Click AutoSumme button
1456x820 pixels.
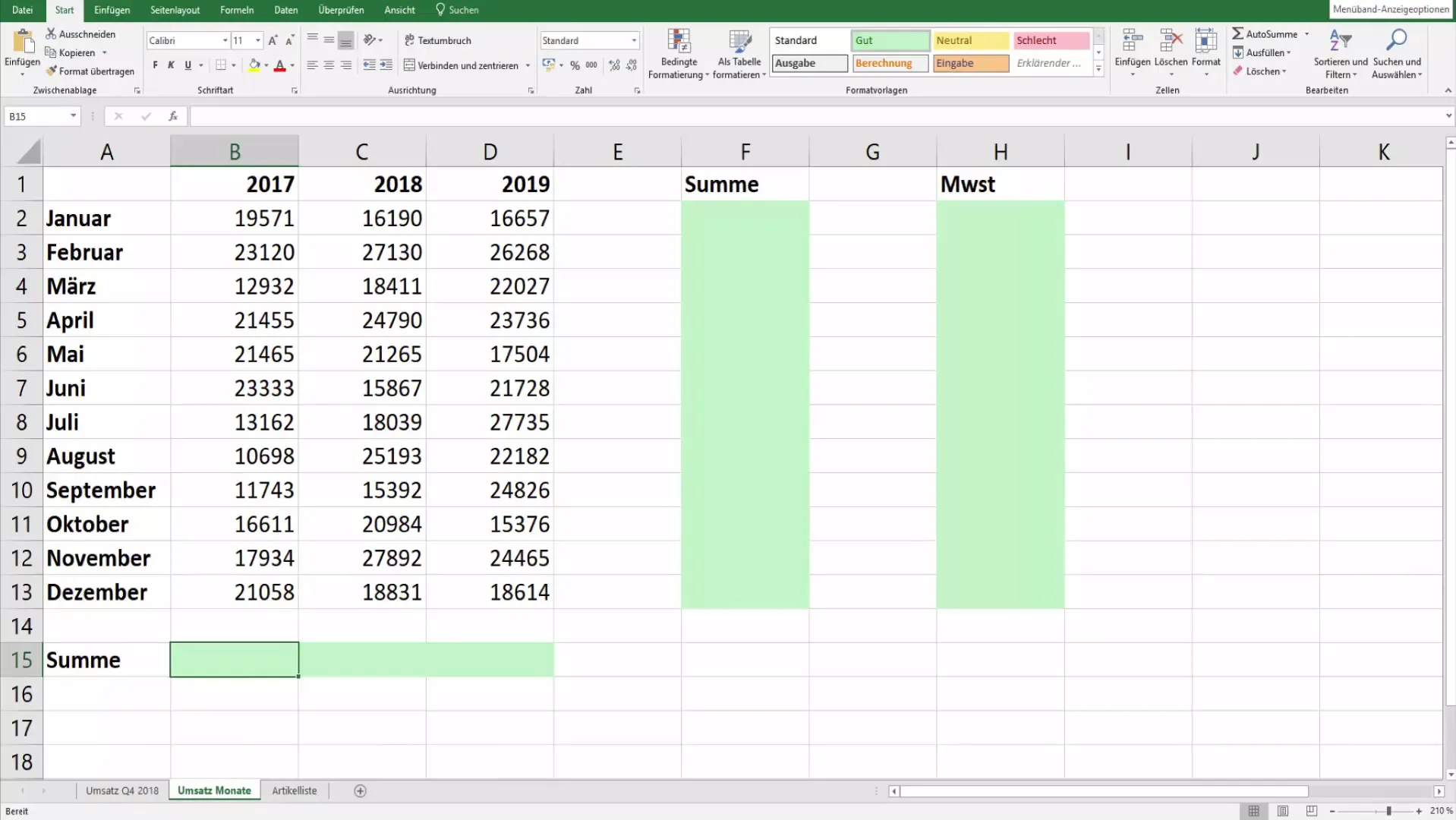1265,34
